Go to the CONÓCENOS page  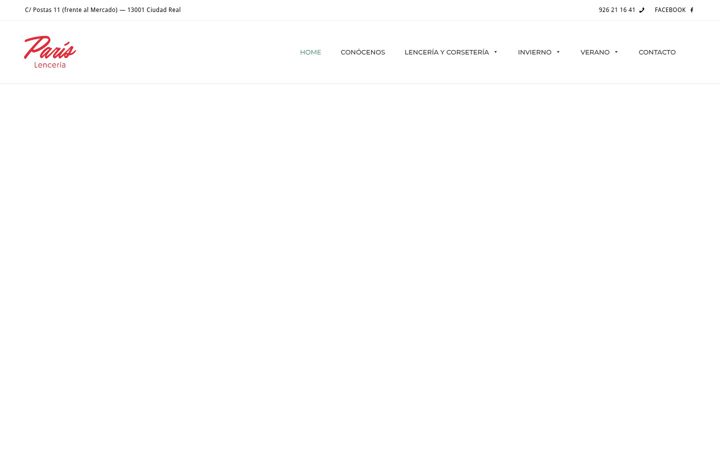point(363,52)
